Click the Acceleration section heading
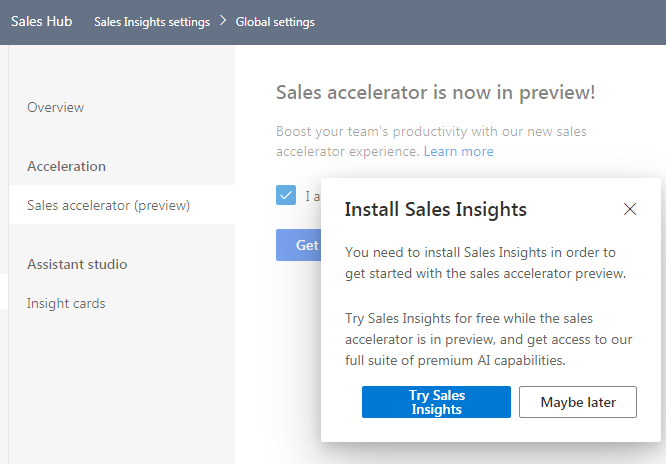The width and height of the screenshot is (666, 464). 66,166
